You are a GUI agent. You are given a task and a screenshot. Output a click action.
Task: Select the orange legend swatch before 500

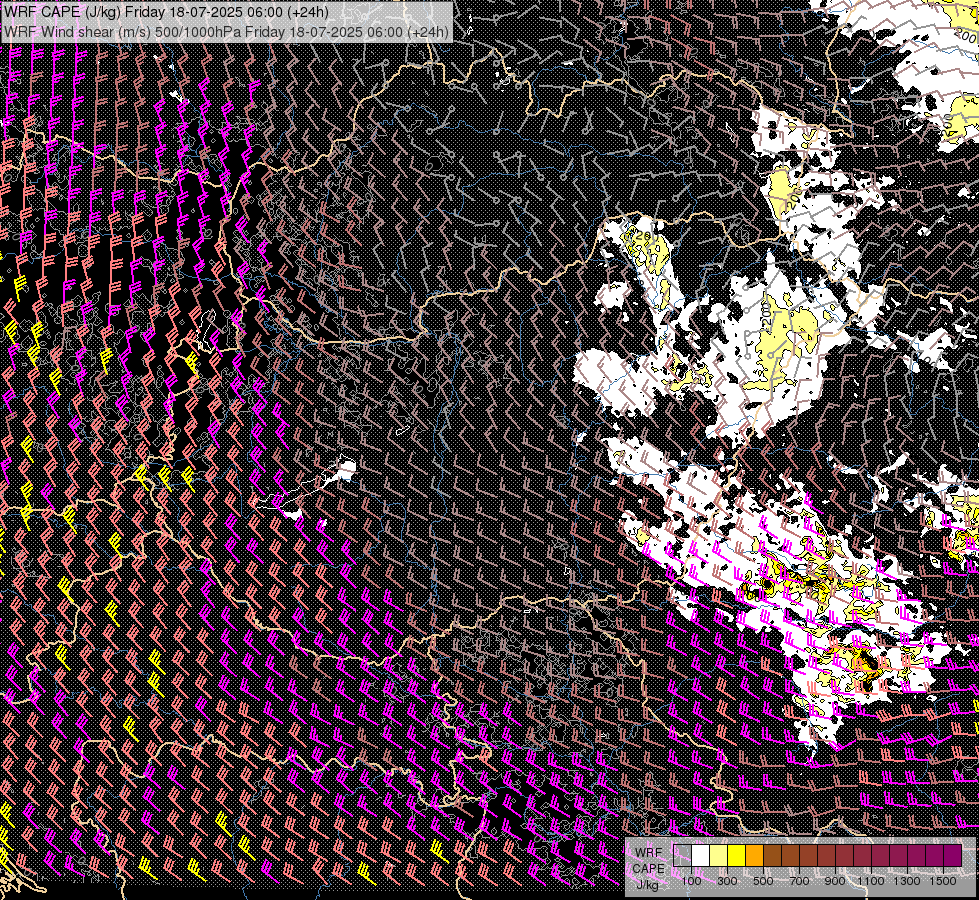coord(754,855)
